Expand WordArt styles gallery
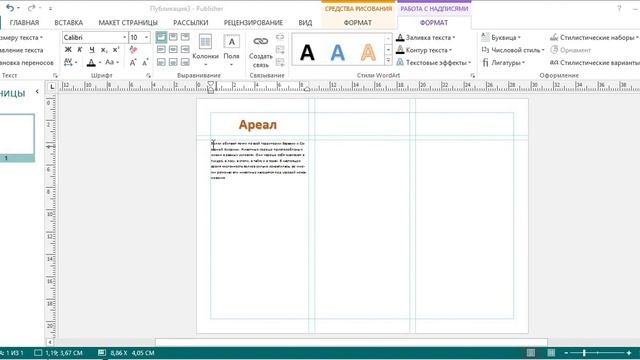Screen dimensions: 640x360 click(x=388, y=61)
